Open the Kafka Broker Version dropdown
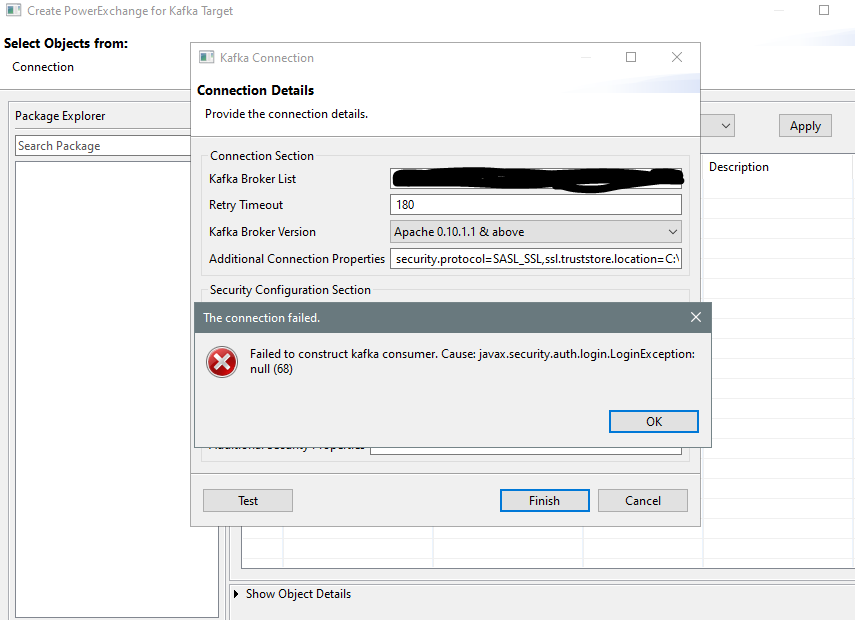 coord(535,232)
